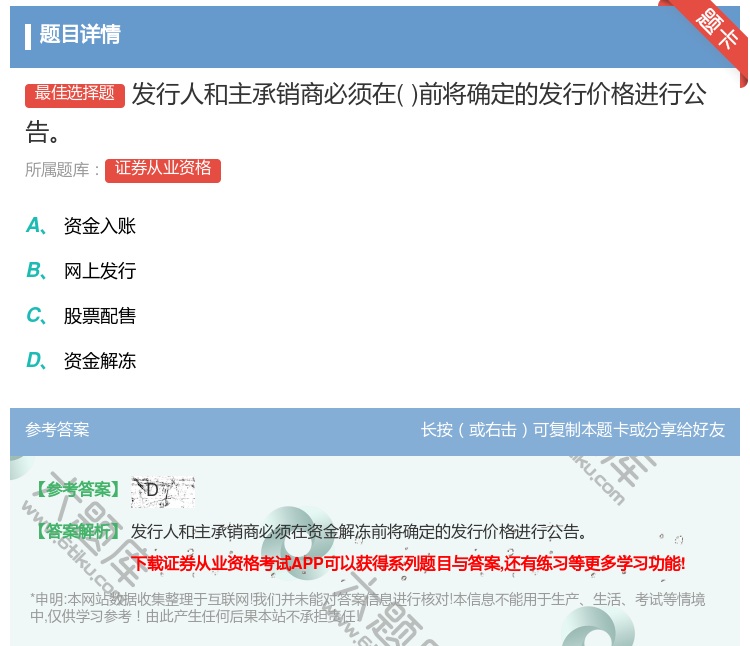
Task: Click the answer image showing D
Action: pyautogui.click(x=162, y=491)
